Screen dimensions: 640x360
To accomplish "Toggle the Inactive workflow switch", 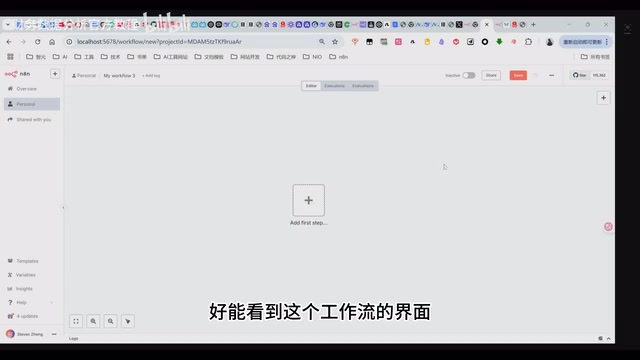I will tap(469, 76).
